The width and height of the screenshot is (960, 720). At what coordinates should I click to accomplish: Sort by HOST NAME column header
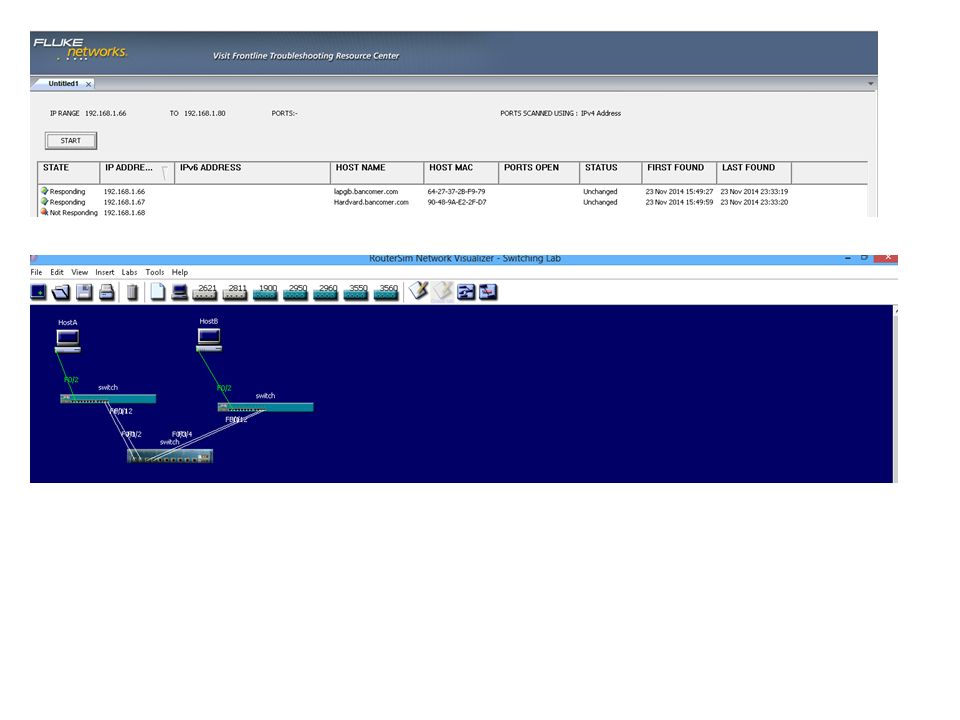pyautogui.click(x=377, y=173)
